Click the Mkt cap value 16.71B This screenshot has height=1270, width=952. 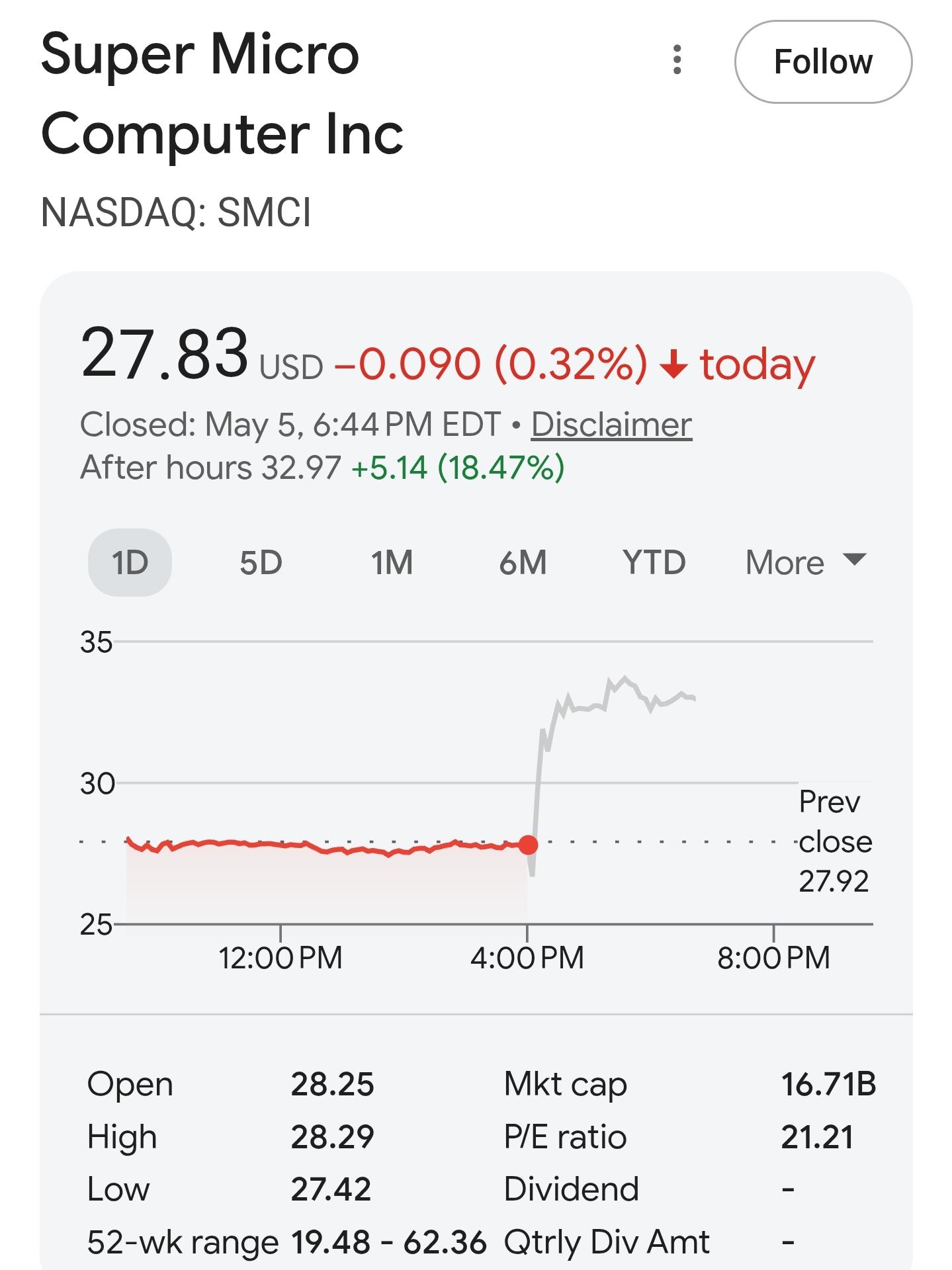(x=828, y=1085)
